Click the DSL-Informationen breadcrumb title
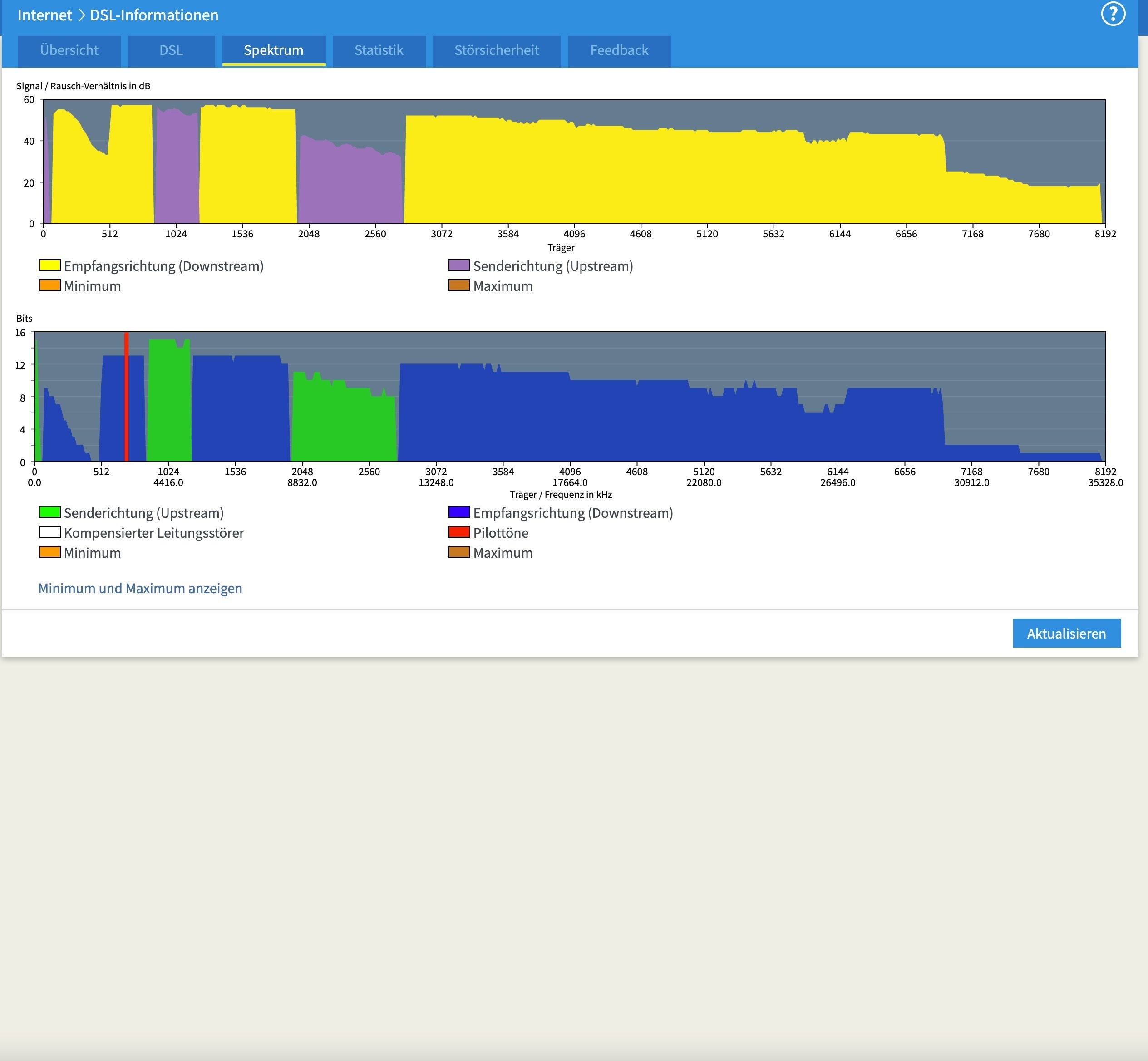 point(154,15)
